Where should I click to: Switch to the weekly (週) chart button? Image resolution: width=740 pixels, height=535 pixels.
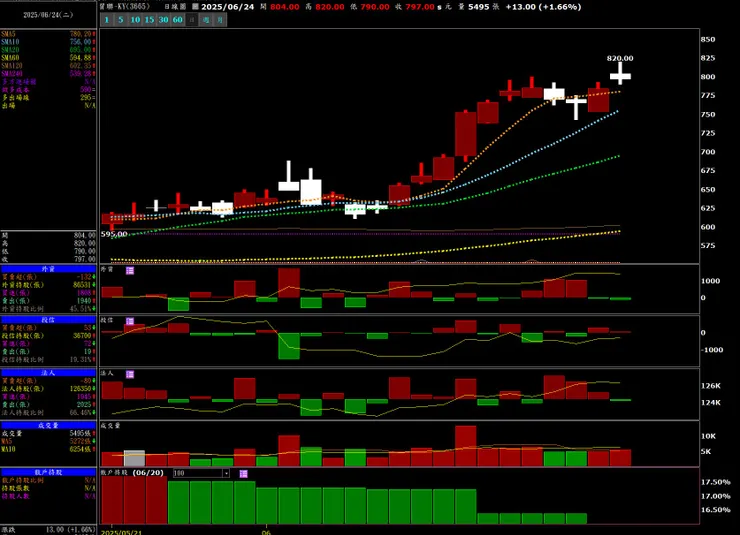click(x=206, y=20)
